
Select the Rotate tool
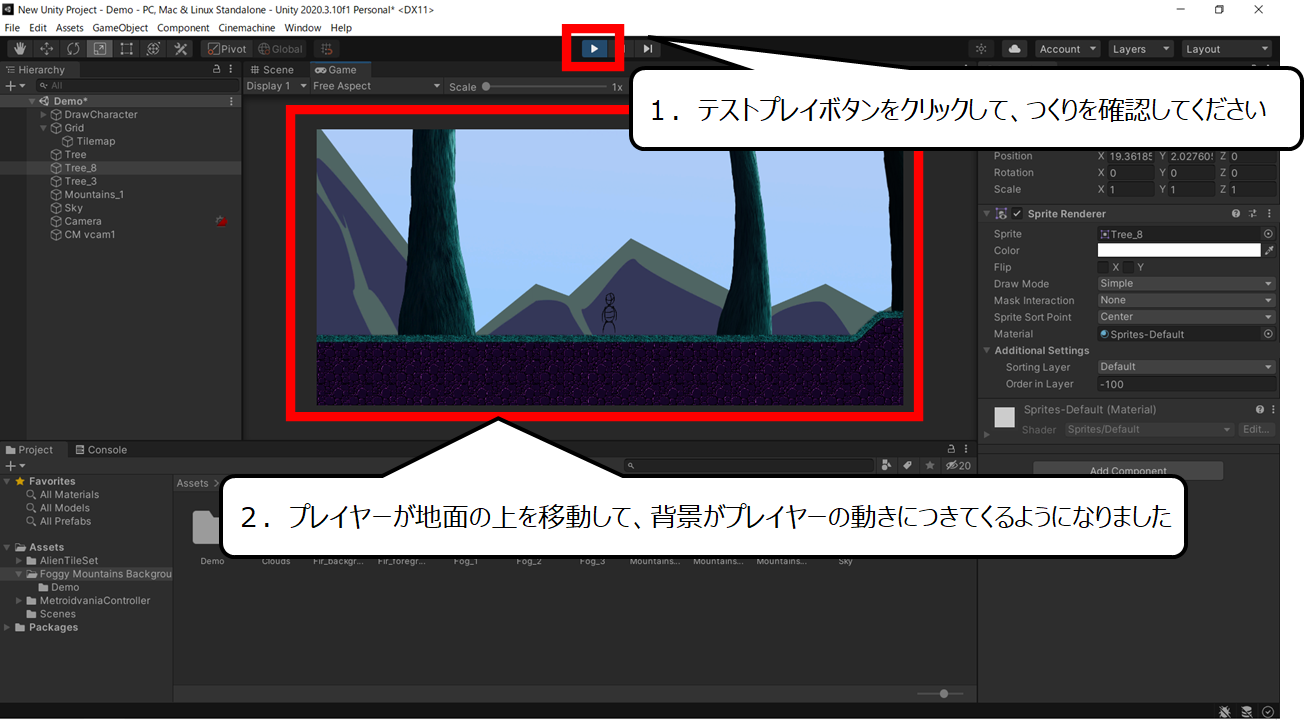click(73, 48)
